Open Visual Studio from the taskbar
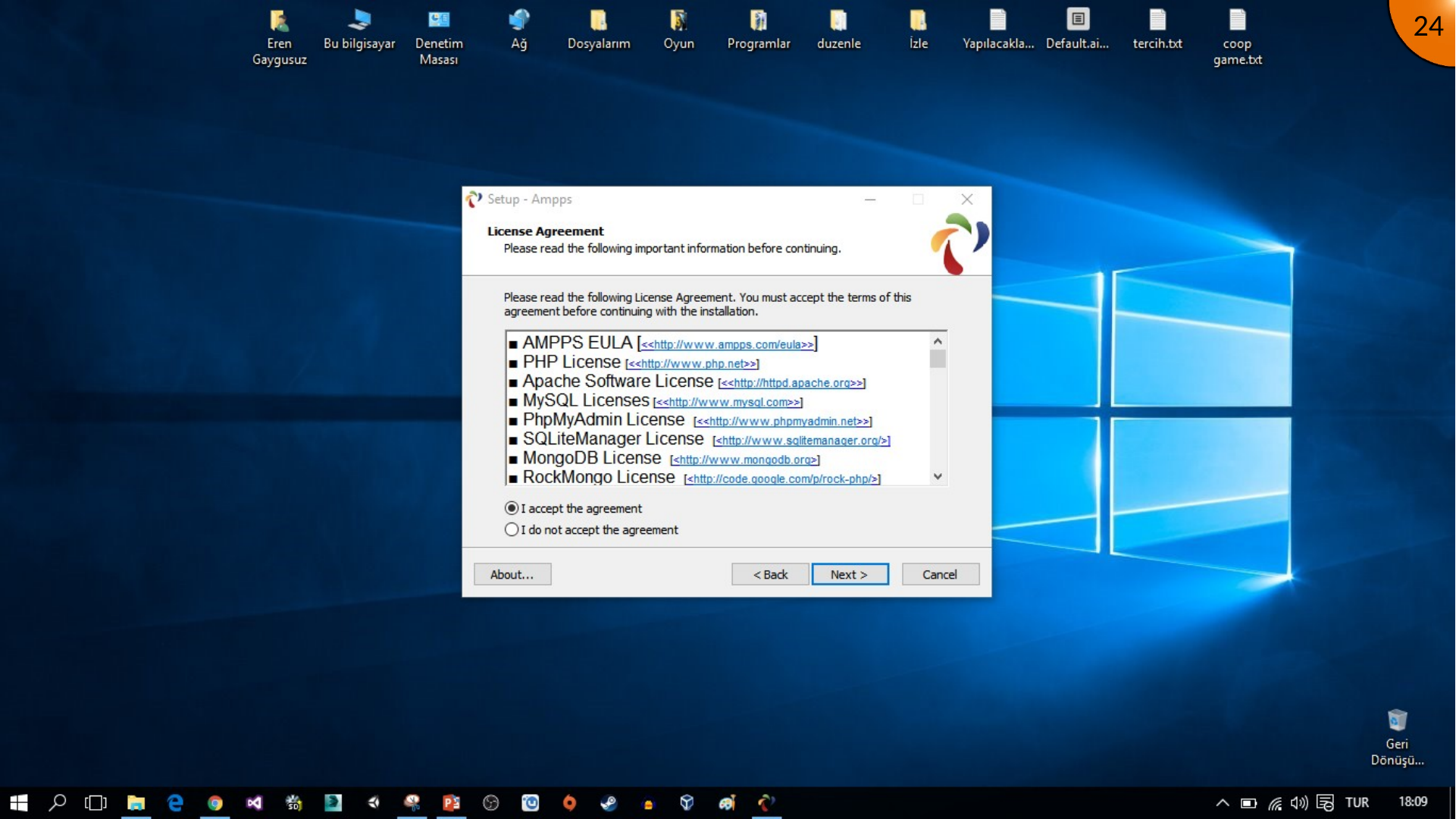 coord(255,802)
